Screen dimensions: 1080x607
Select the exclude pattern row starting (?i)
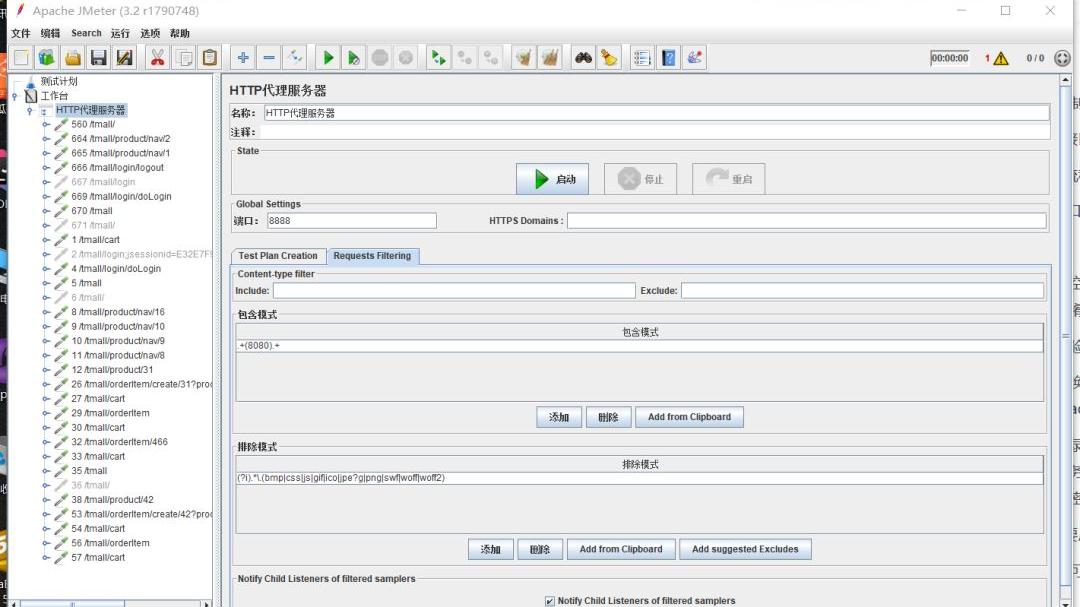[640, 478]
